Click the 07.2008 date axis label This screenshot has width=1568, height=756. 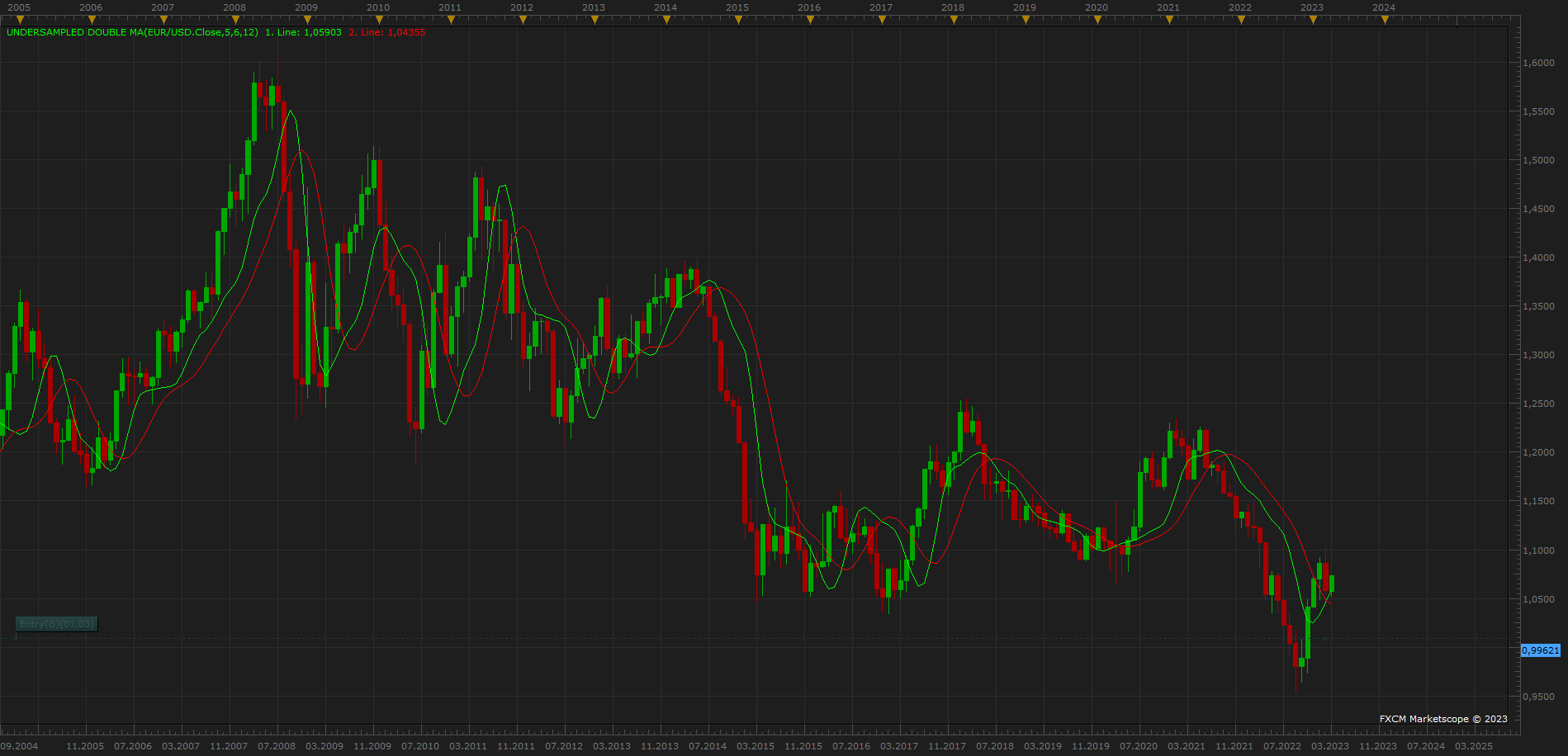(277, 746)
